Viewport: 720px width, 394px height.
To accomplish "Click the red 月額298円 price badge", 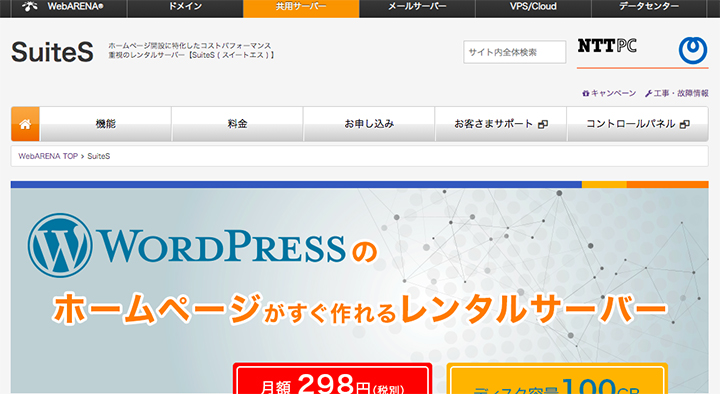I will click(x=332, y=379).
